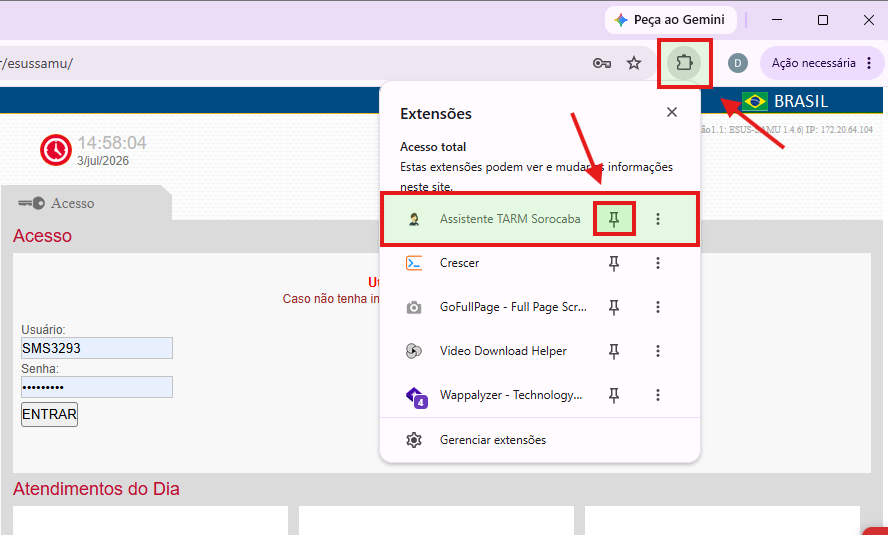Select the Assistente TARM Sorocaba entry name
The height and width of the screenshot is (535, 888).
pos(510,219)
